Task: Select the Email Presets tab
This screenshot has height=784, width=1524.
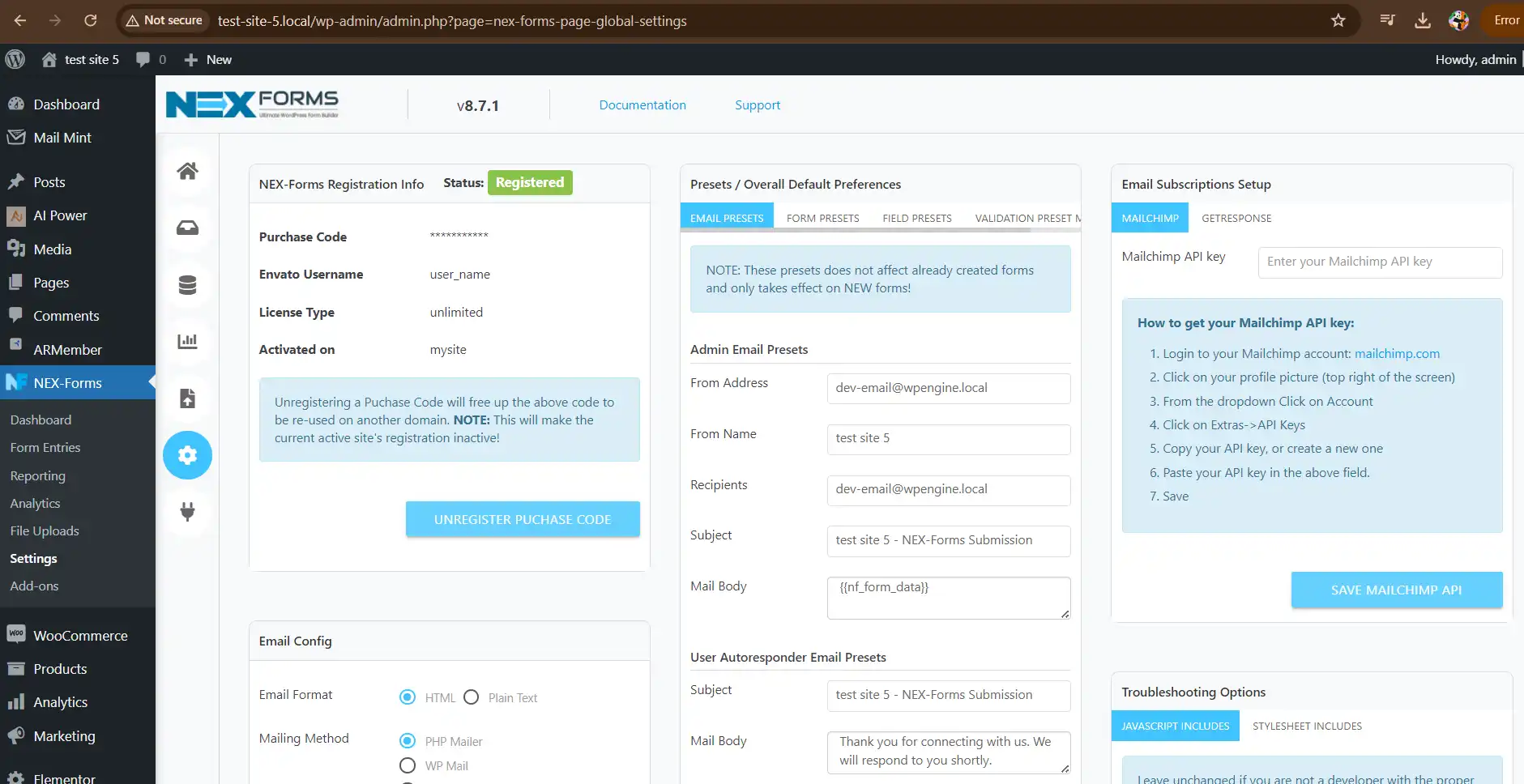Action: tap(727, 218)
